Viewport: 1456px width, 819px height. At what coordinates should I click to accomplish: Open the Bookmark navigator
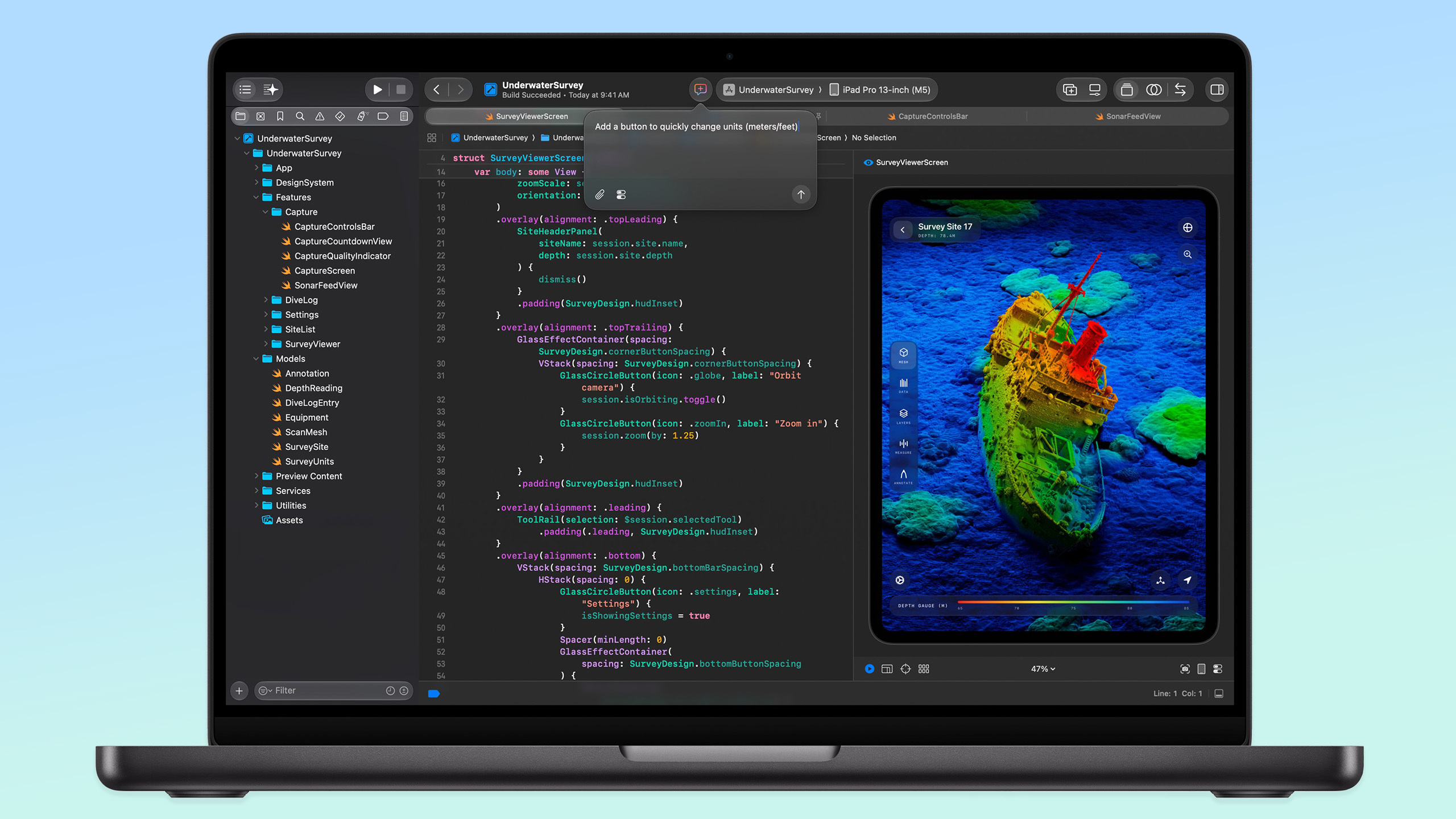[280, 116]
